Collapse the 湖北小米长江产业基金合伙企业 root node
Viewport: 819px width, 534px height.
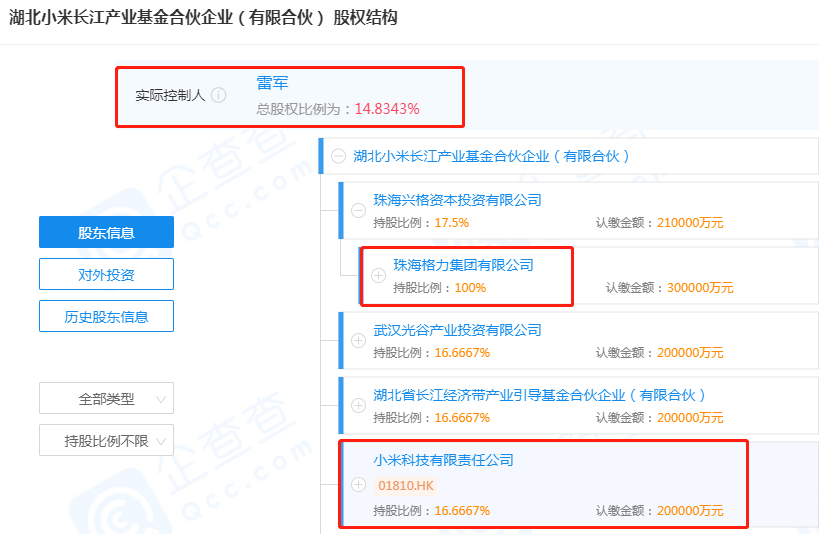point(338,156)
